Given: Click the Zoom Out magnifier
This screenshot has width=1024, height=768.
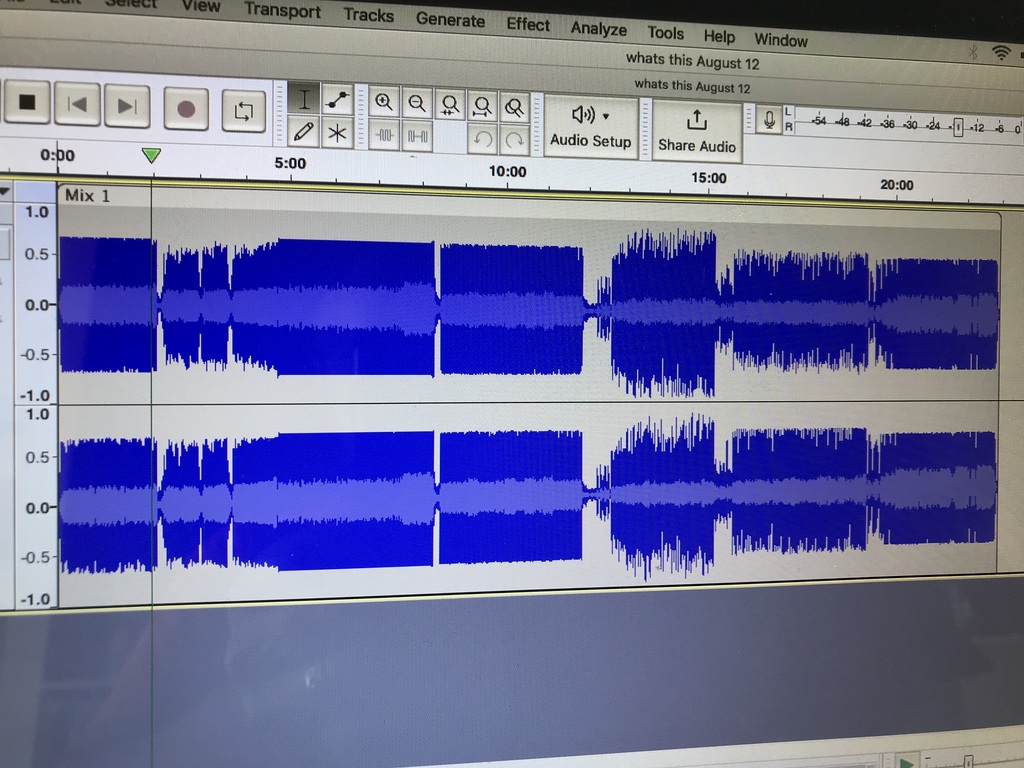Looking at the screenshot, I should 417,104.
